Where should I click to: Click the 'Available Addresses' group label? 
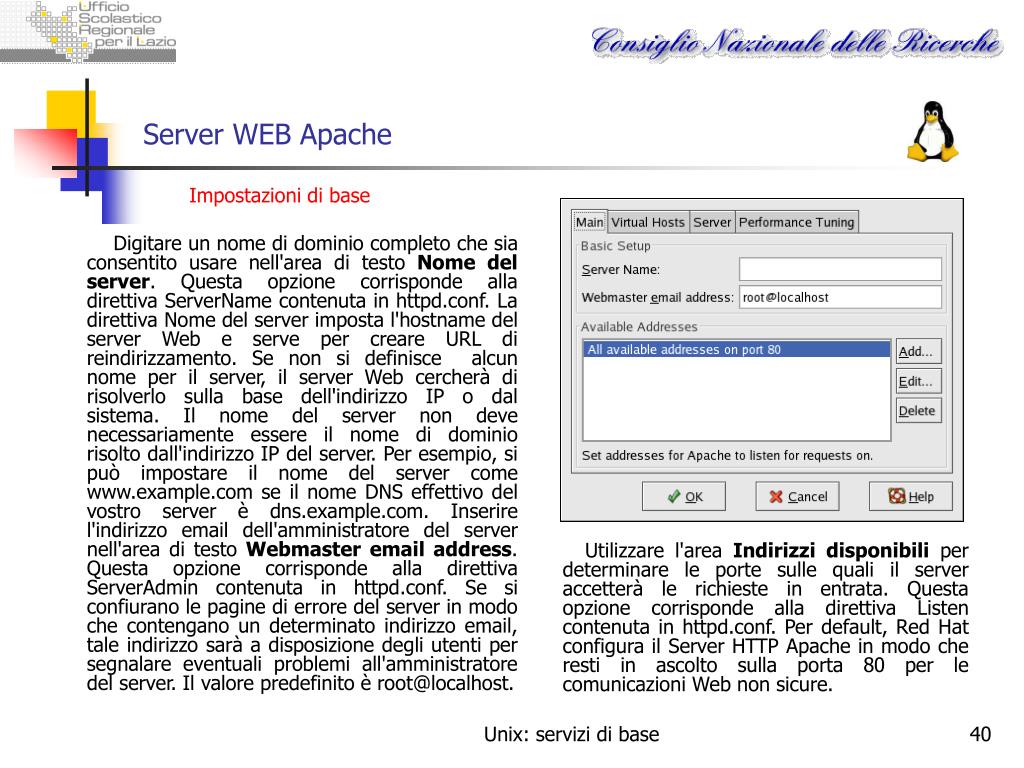(x=639, y=327)
